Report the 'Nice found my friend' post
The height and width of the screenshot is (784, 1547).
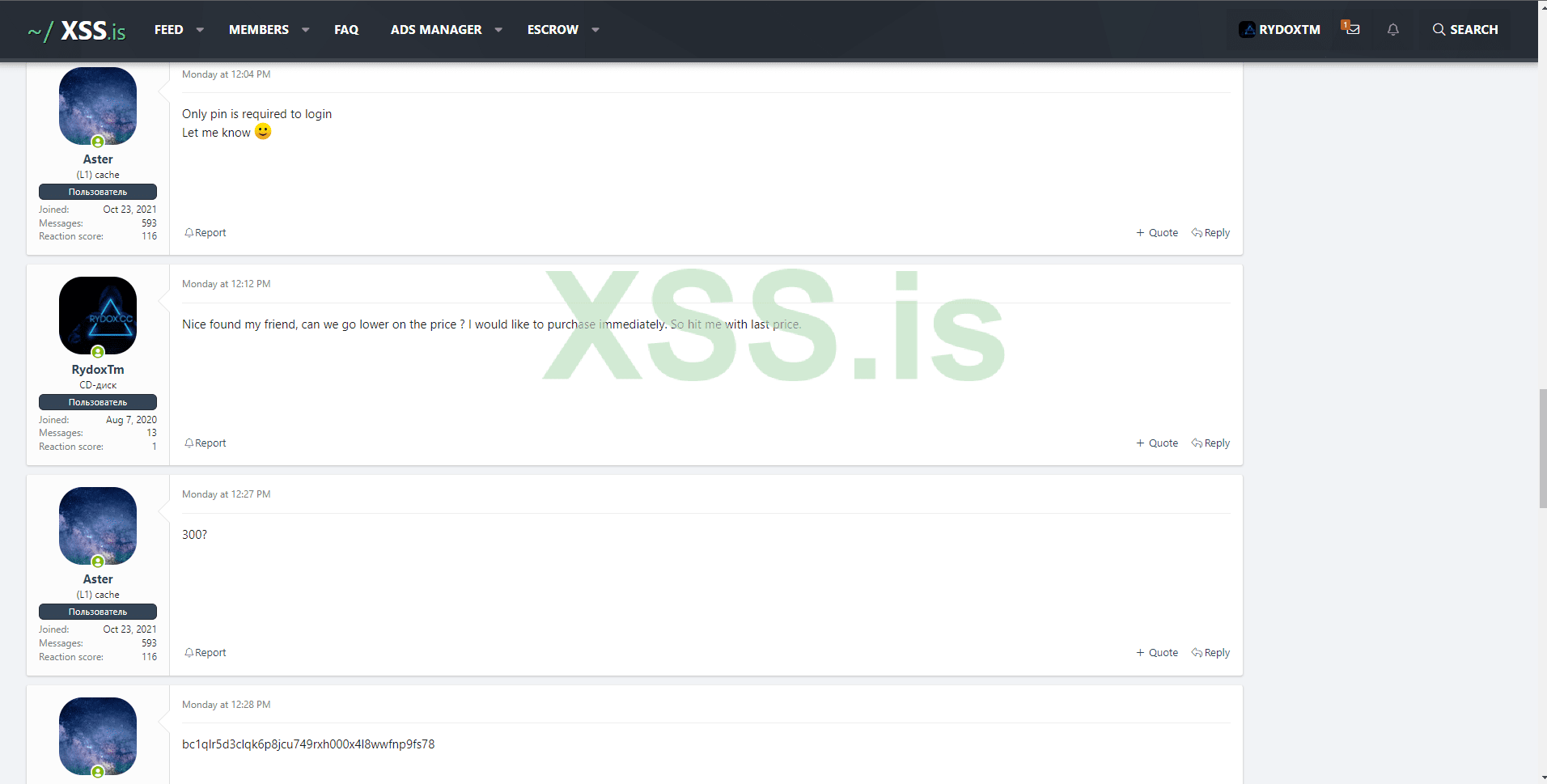tap(206, 443)
